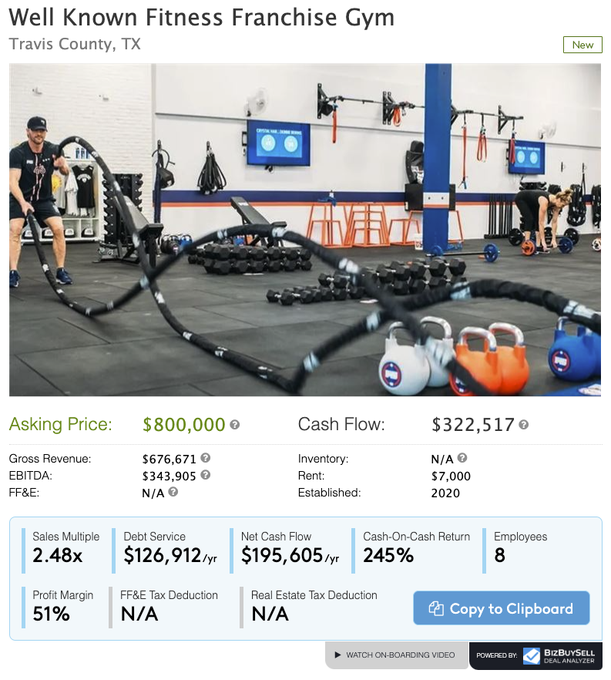This screenshot has width=611, height=680.
Task: Select the Profit Margin metric tile
Action: tap(65, 605)
